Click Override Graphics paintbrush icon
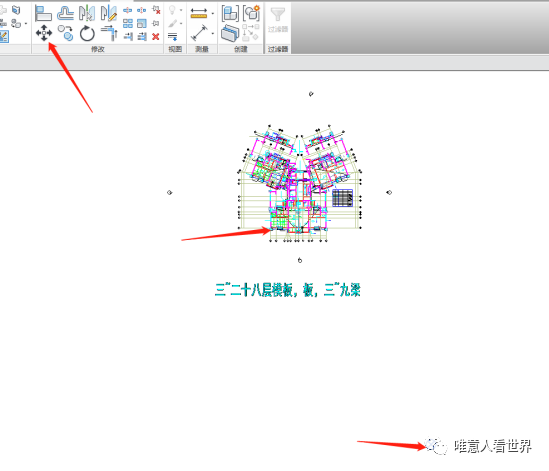549x471 pixels. pyautogui.click(x=172, y=23)
